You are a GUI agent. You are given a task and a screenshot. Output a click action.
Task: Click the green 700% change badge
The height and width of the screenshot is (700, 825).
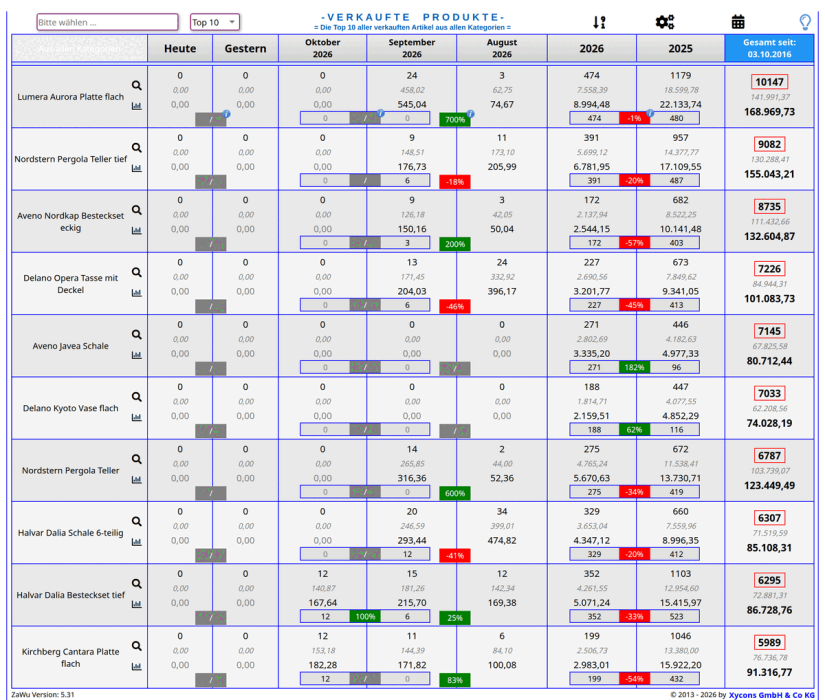click(455, 119)
